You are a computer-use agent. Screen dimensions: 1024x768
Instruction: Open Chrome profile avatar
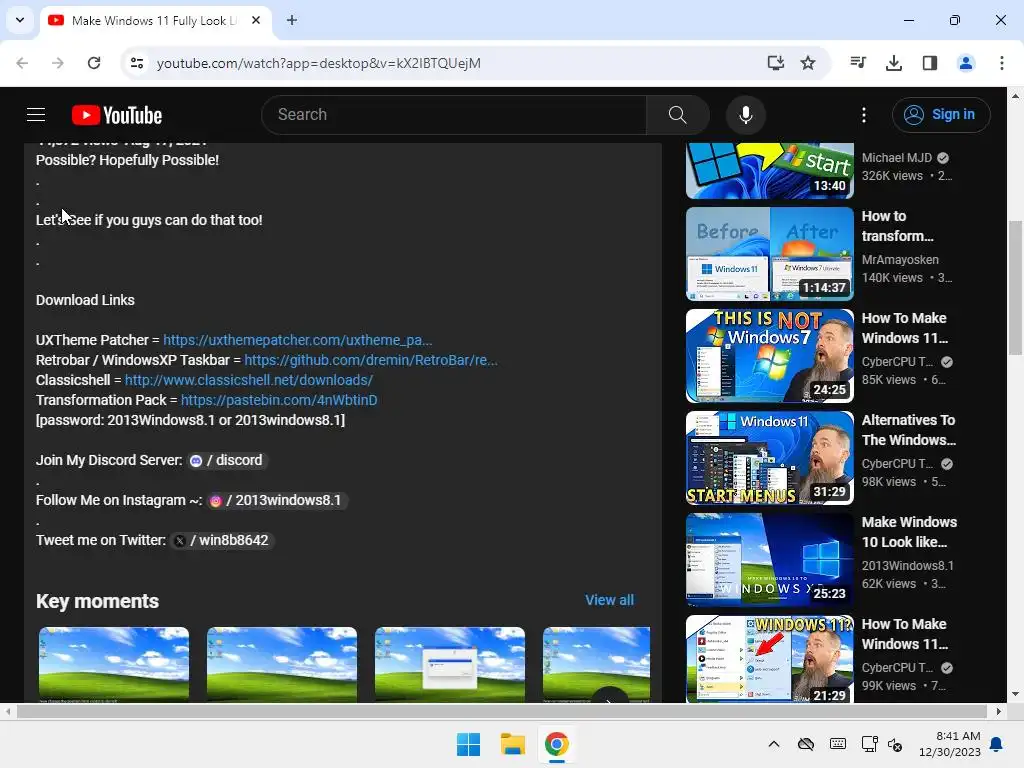click(x=965, y=63)
